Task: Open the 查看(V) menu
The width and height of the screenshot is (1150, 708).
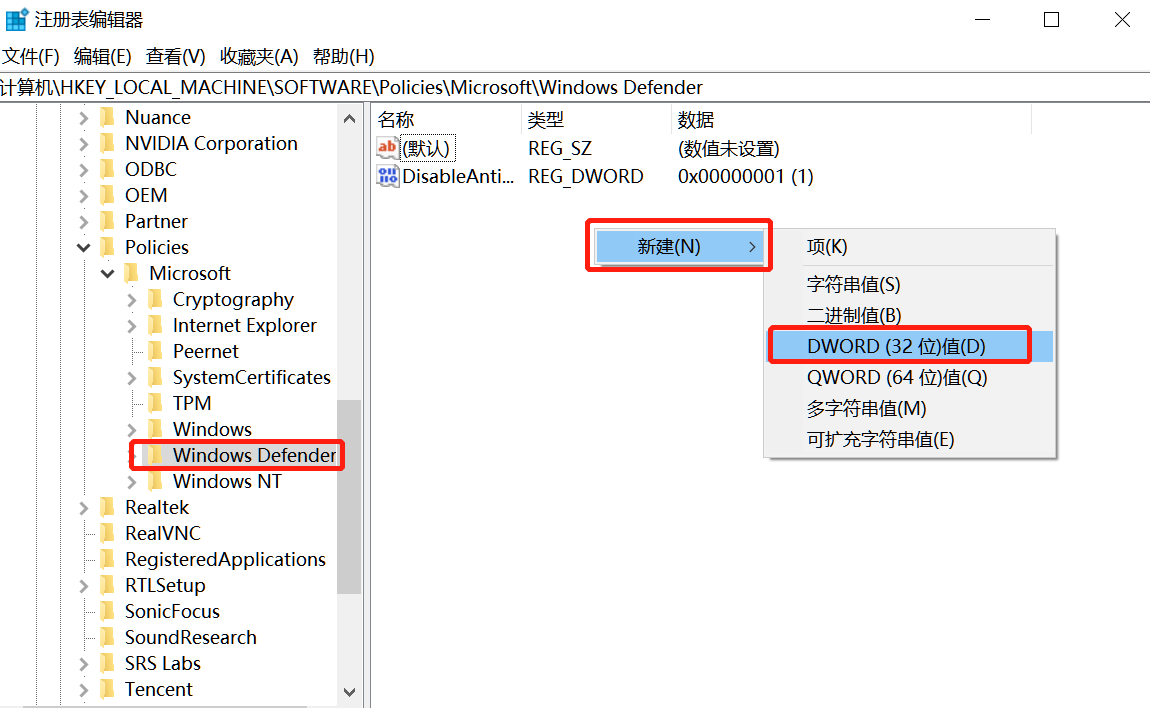Action: pos(174,56)
